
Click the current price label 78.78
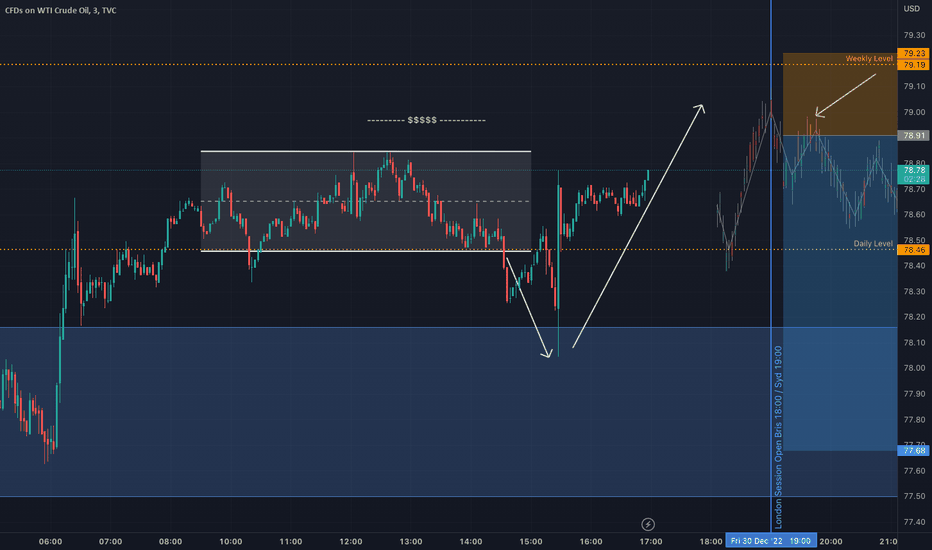tap(914, 170)
